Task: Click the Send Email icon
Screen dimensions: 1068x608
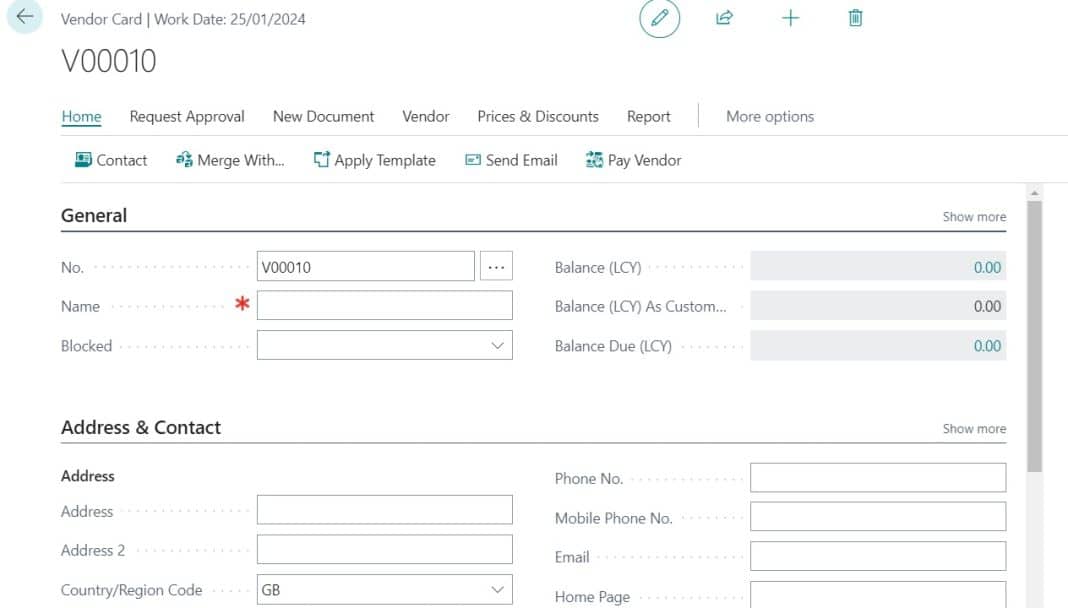Action: coord(471,160)
